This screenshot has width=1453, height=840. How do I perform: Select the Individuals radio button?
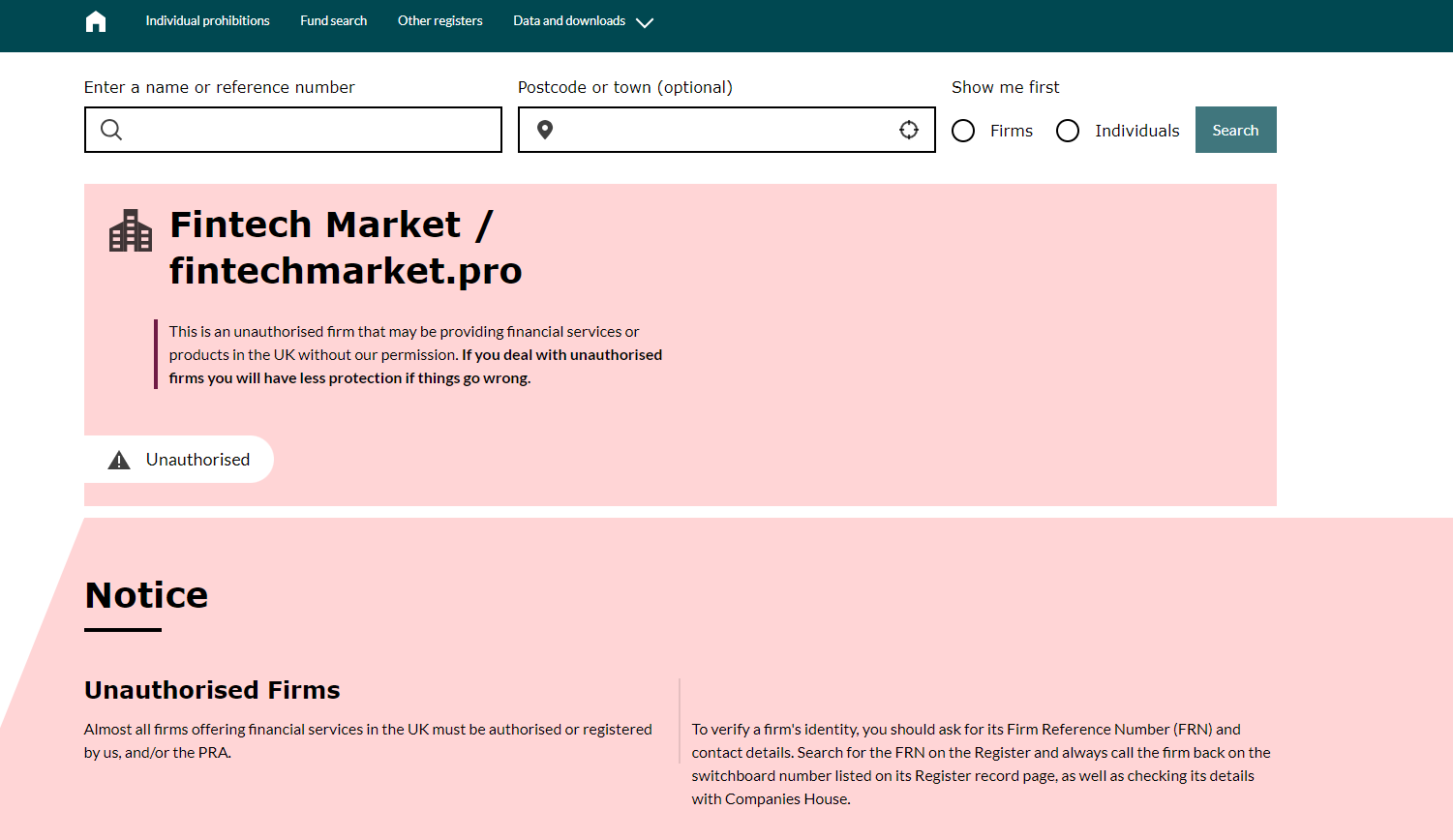click(1068, 131)
